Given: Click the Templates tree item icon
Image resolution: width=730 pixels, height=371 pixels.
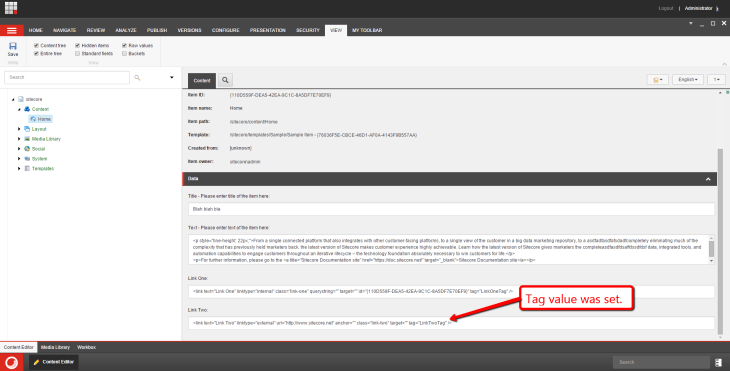Looking at the screenshot, I should click(x=27, y=169).
